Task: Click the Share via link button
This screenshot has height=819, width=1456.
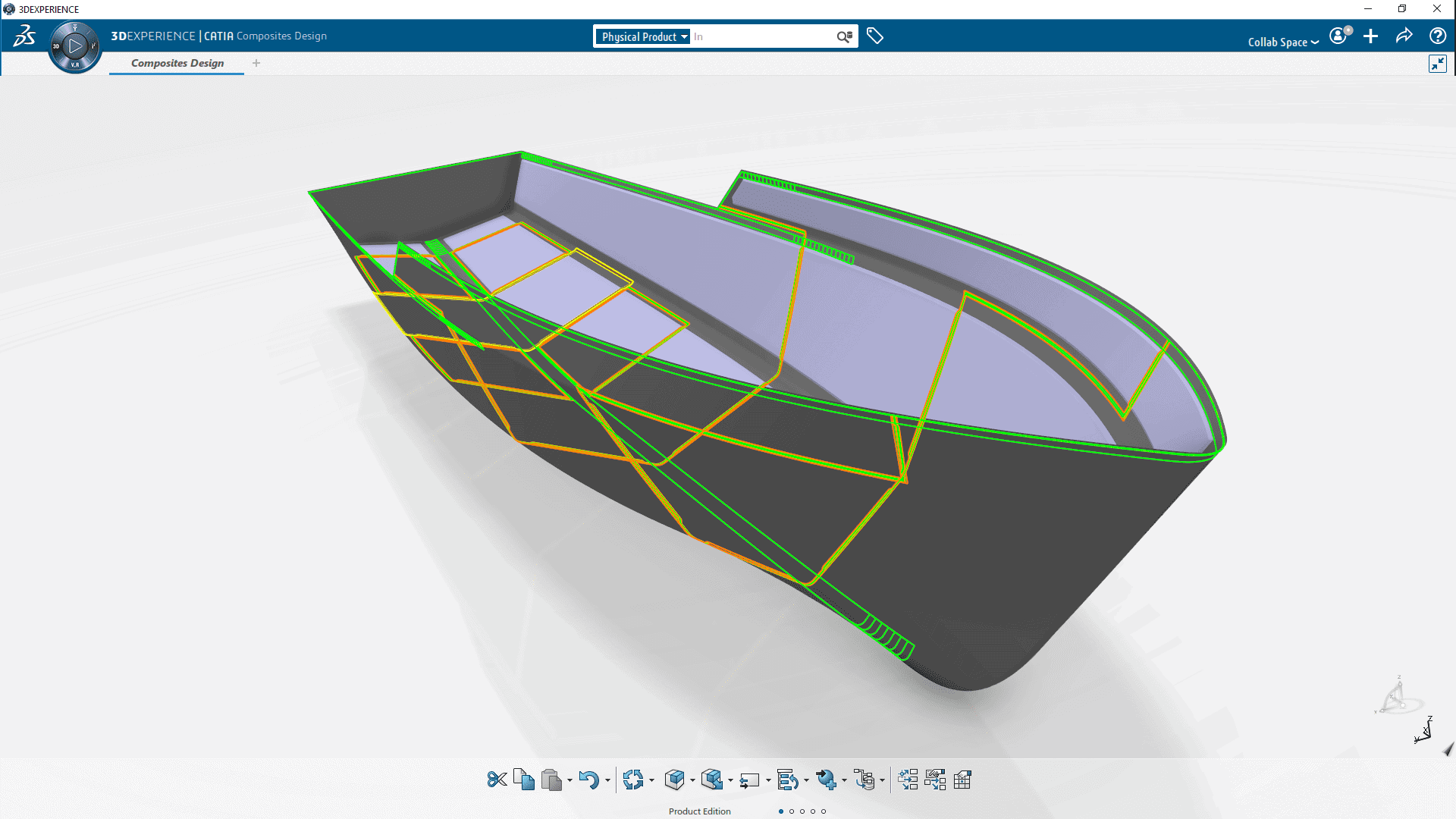Action: [x=1405, y=36]
